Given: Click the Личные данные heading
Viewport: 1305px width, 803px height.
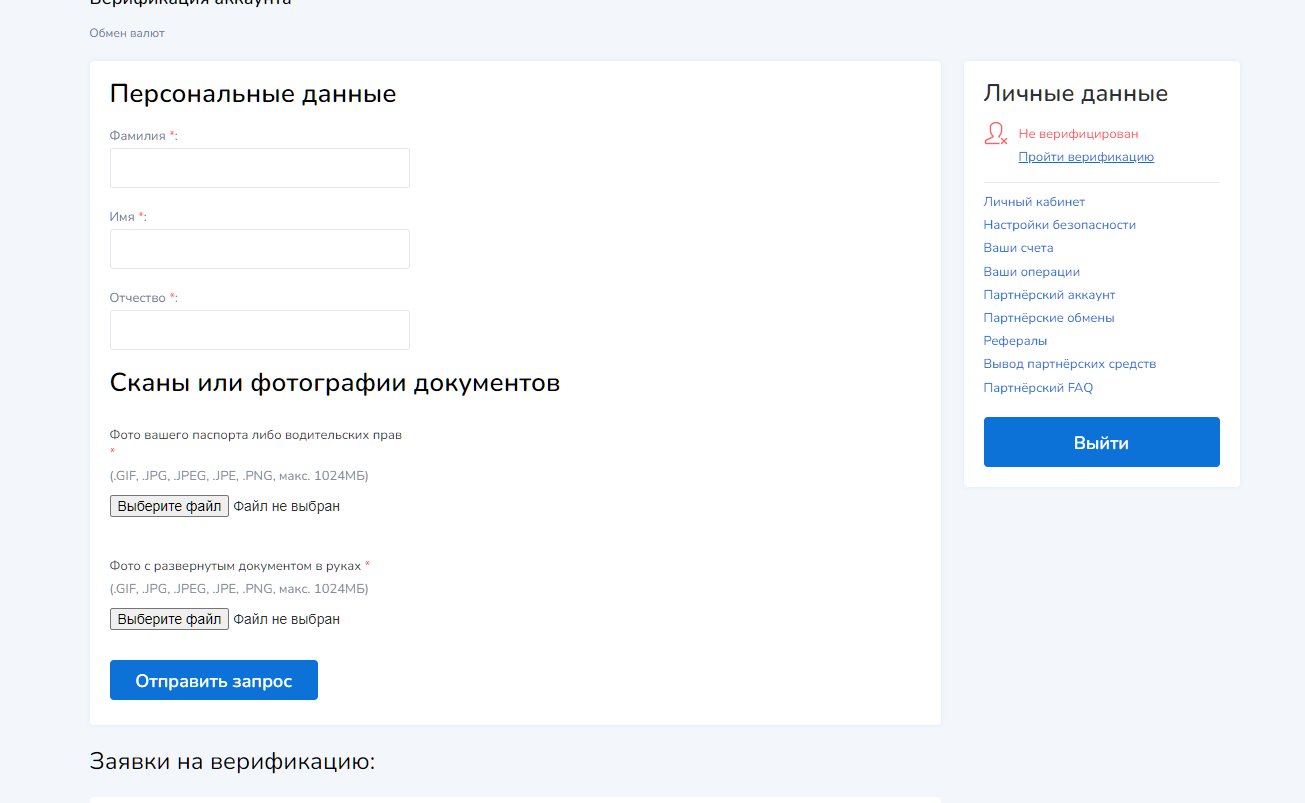Looking at the screenshot, I should click(1076, 94).
